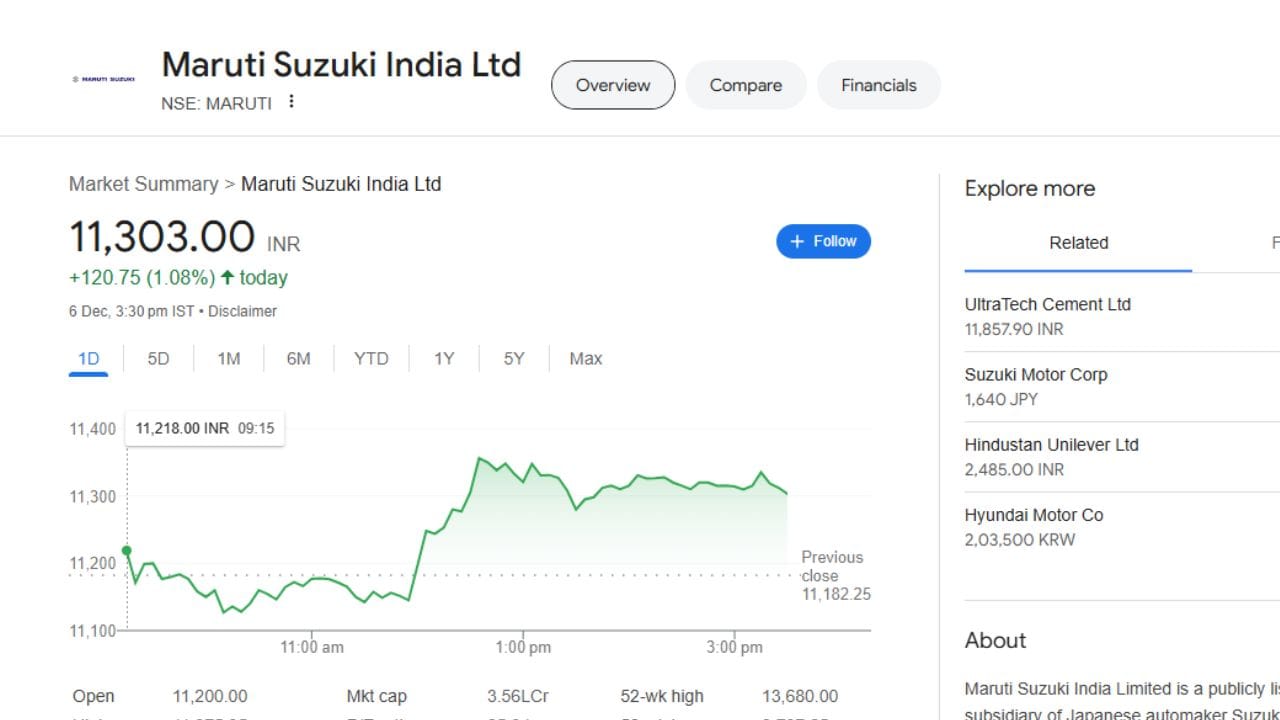Switch to the Compare tab
This screenshot has width=1280, height=720.
745,85
